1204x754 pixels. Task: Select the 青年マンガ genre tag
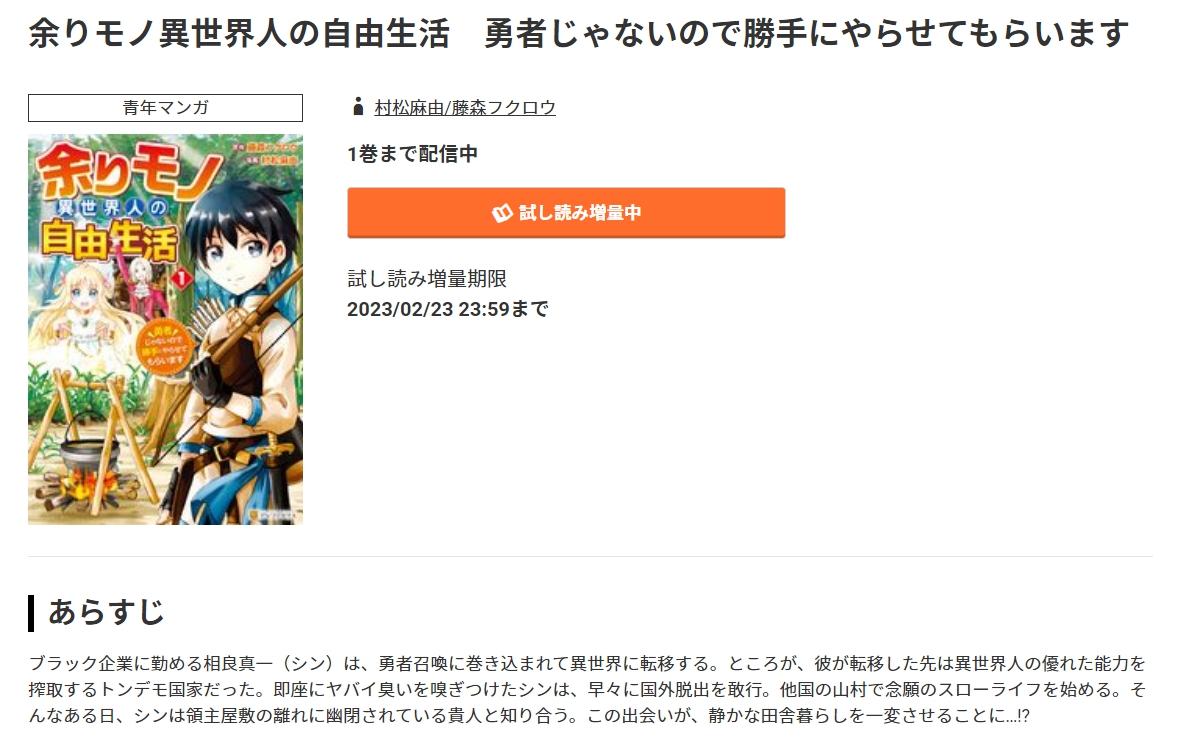tap(165, 108)
